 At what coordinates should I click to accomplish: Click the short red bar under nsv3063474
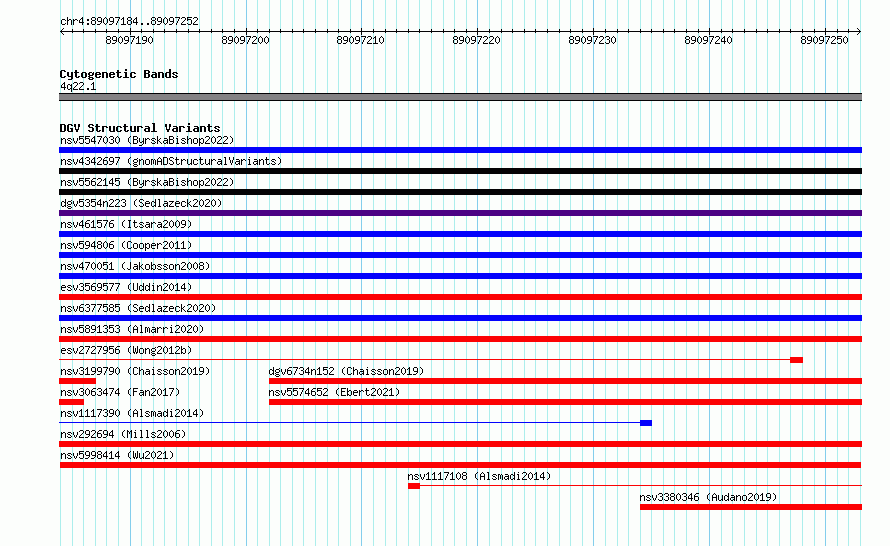[x=72, y=402]
